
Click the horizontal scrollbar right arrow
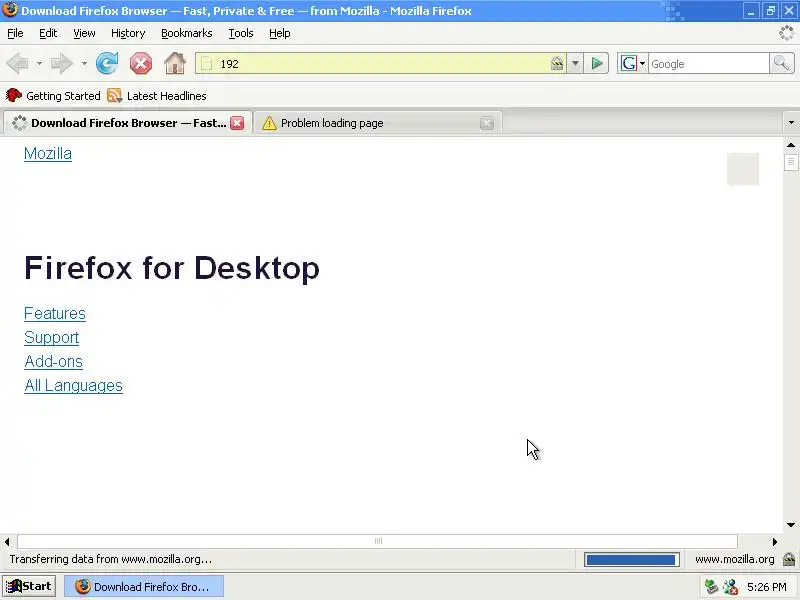(x=775, y=541)
